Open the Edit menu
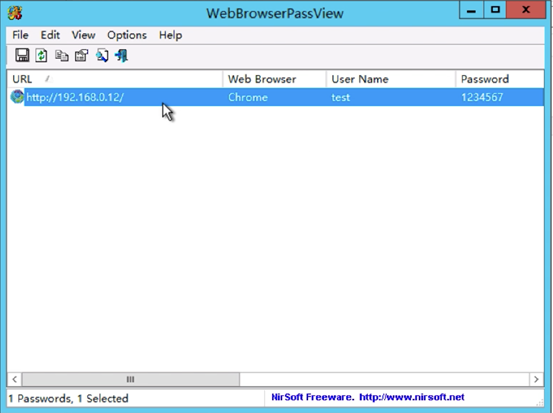This screenshot has height=413, width=553. 50,35
